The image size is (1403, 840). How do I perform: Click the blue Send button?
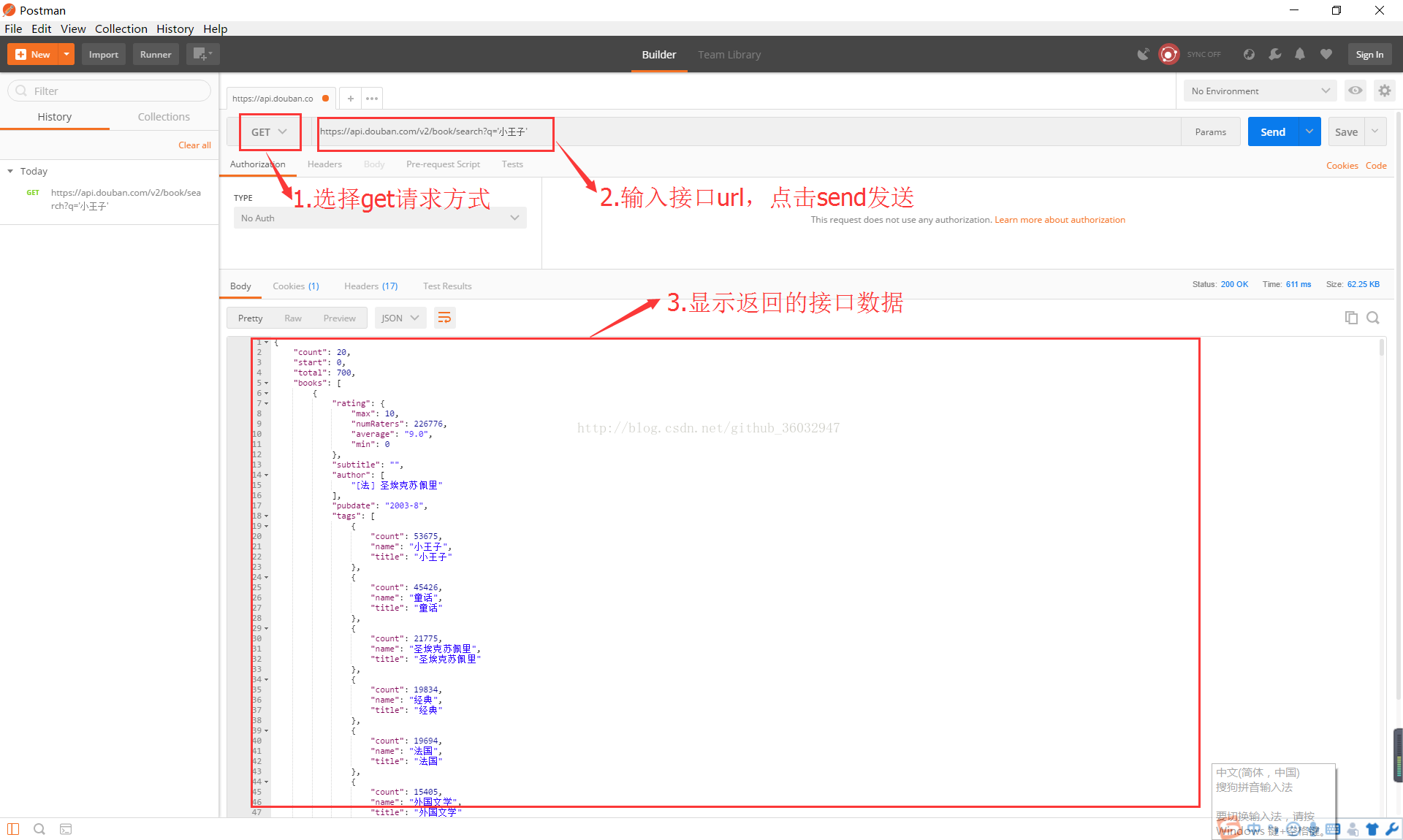(1273, 131)
